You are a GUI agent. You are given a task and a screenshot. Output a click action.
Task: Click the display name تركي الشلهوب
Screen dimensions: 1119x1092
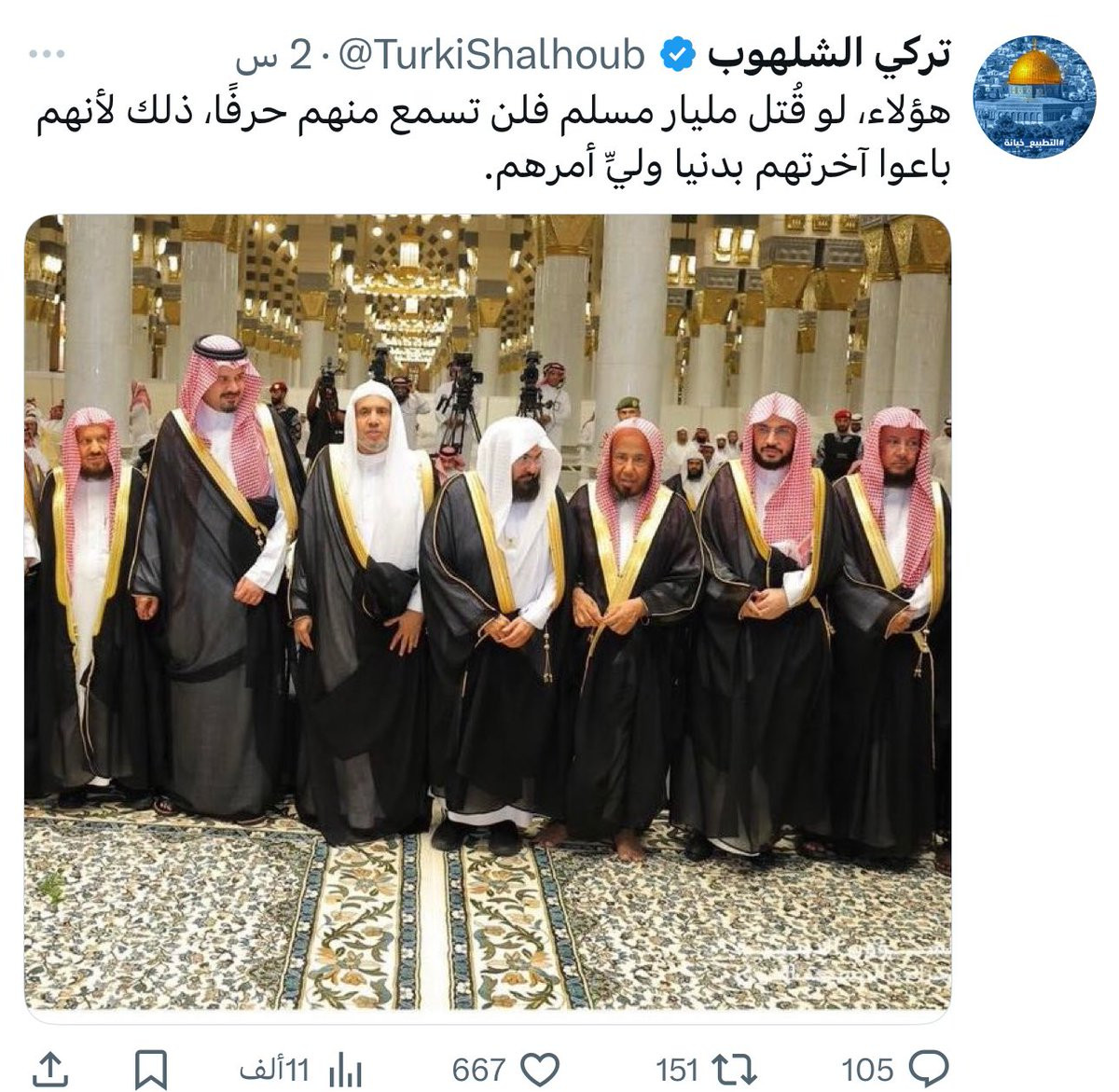point(828,56)
